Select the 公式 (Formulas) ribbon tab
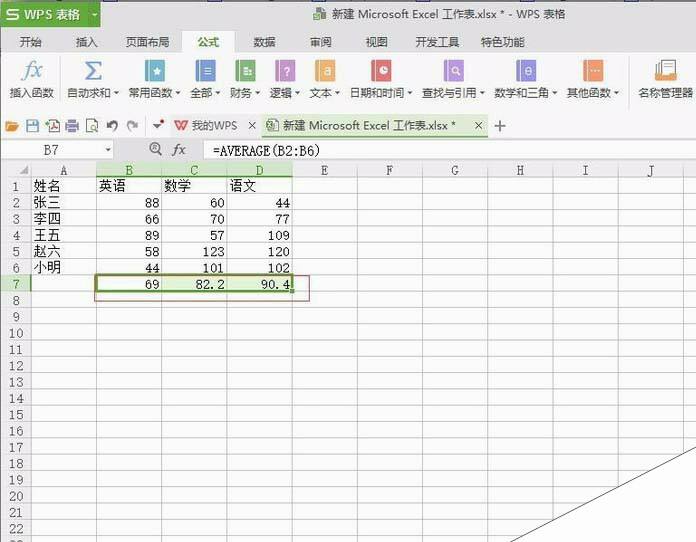Image resolution: width=696 pixels, height=542 pixels. [208, 42]
